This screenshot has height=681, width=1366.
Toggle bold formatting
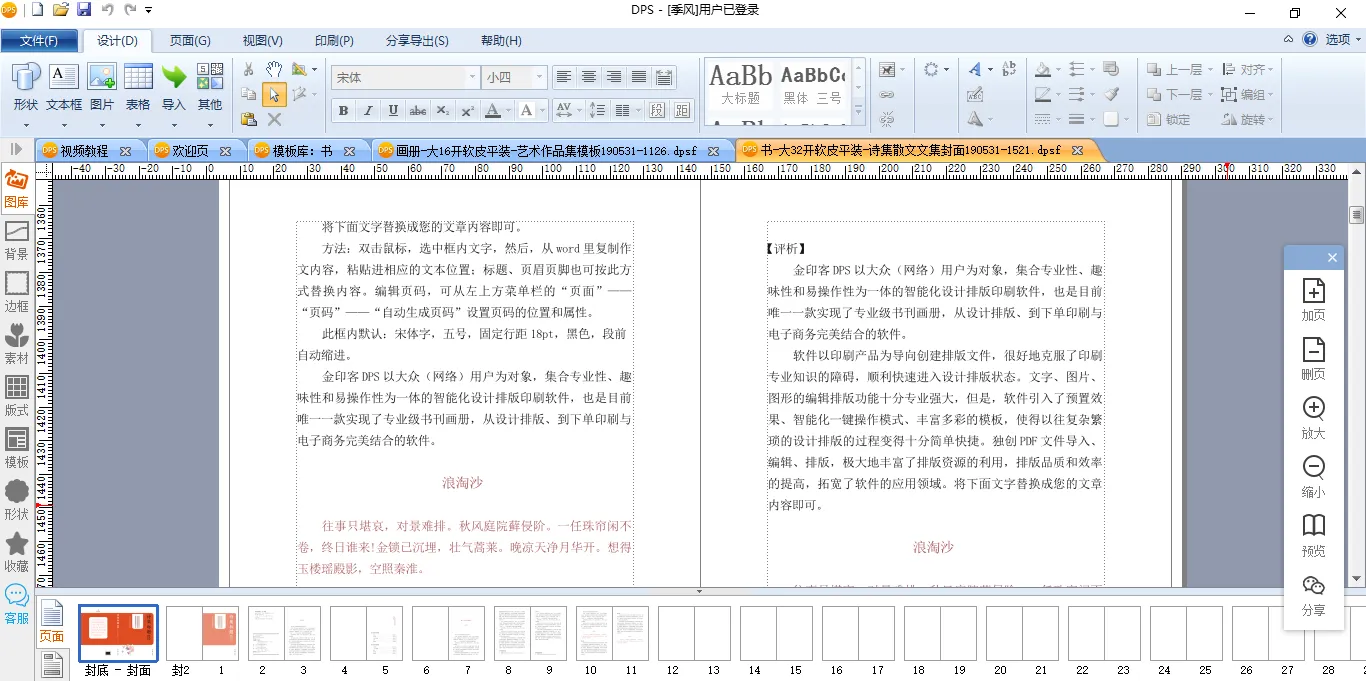(x=343, y=110)
